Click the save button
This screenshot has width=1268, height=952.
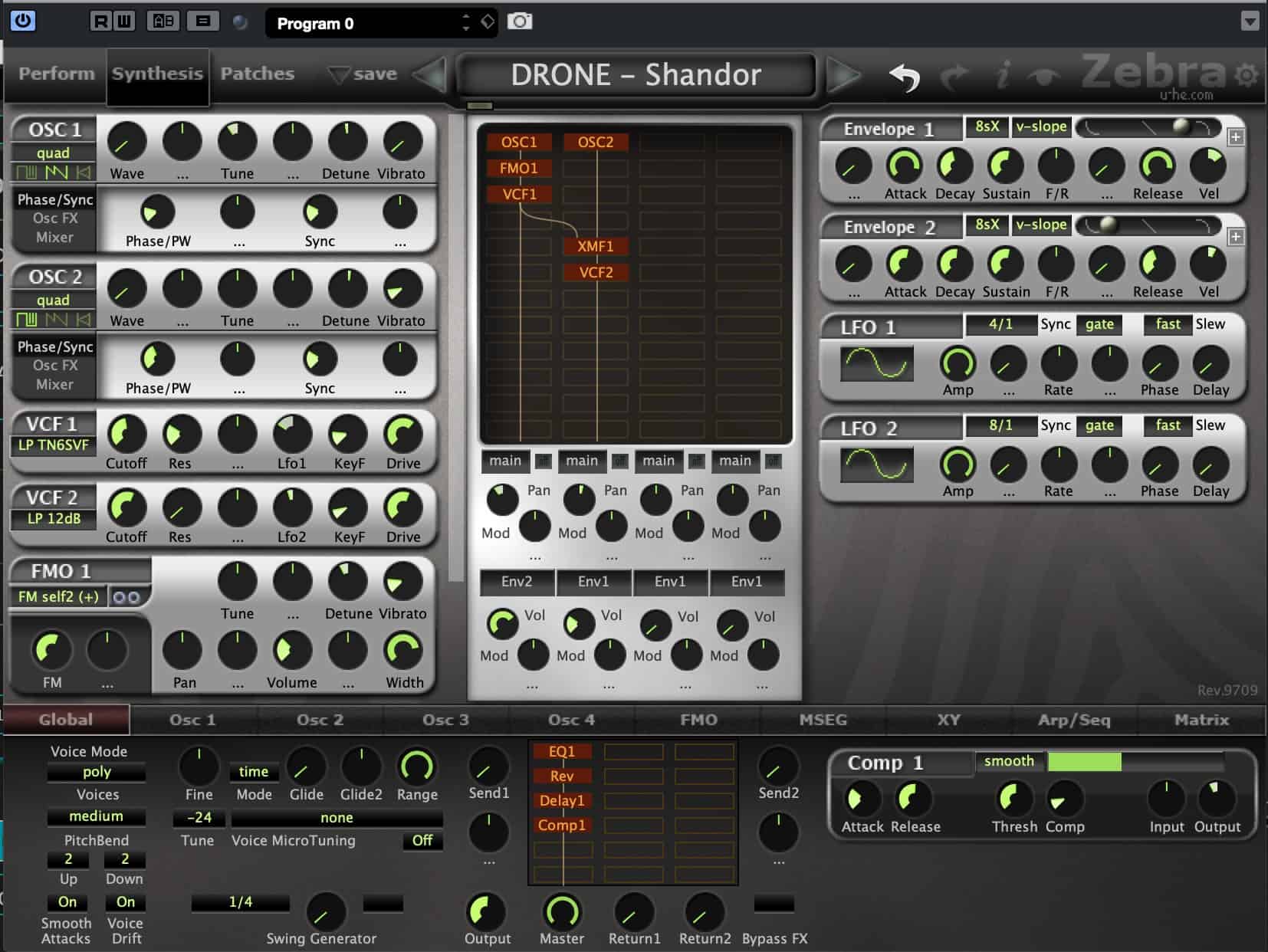[363, 74]
